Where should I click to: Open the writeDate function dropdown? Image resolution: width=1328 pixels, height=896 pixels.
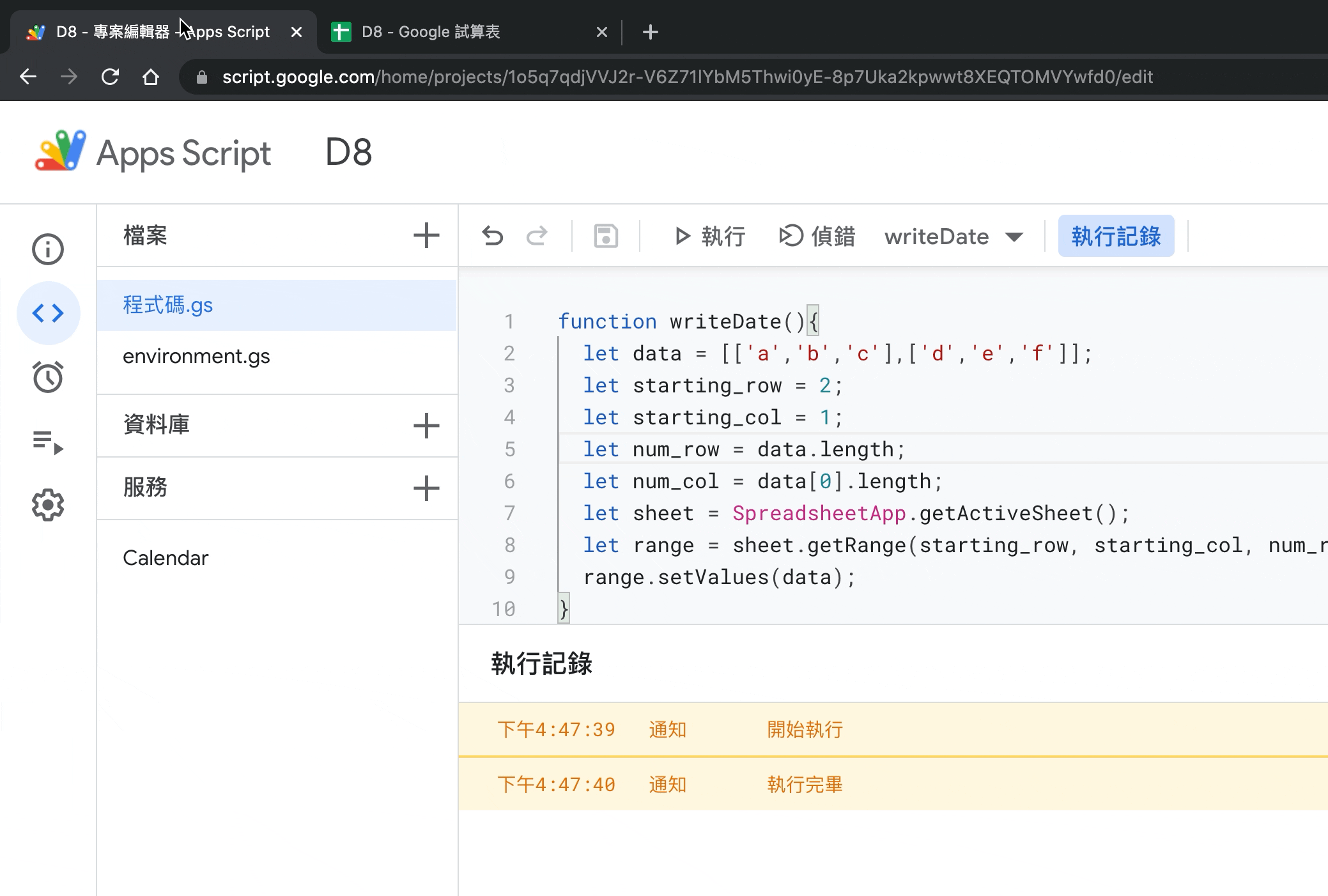[x=954, y=236]
